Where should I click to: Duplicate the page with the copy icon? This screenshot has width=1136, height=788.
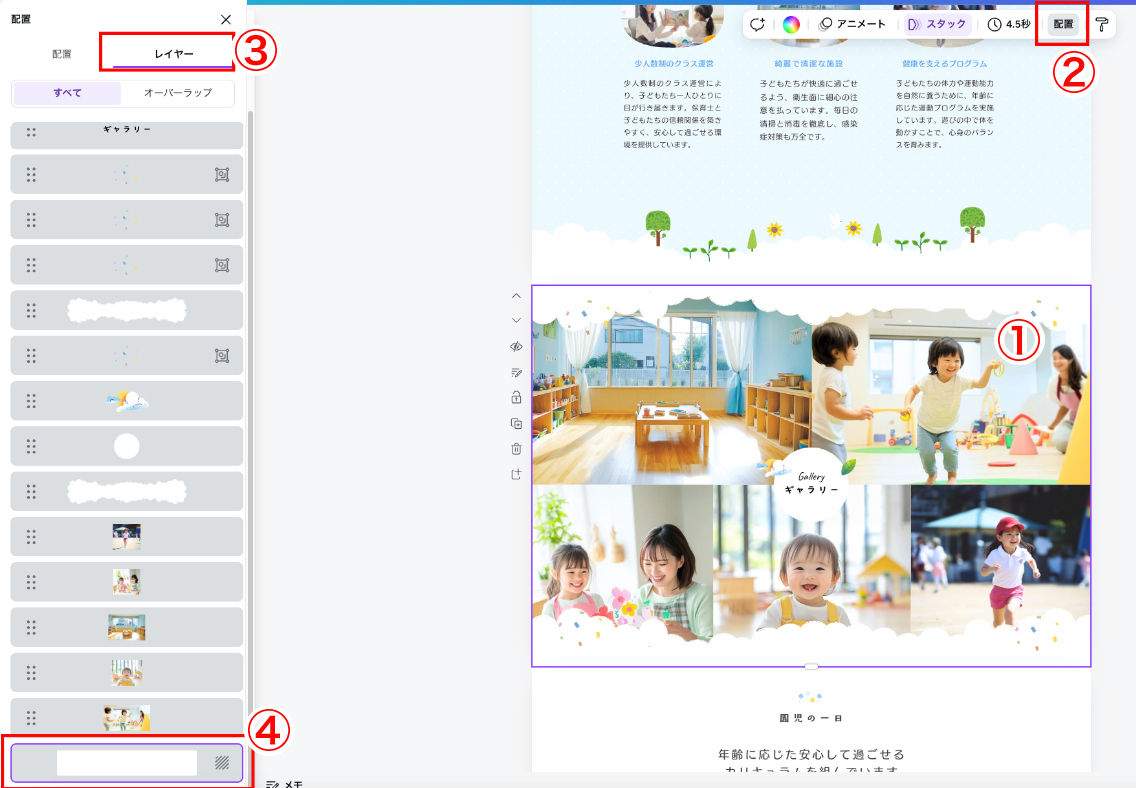(516, 423)
